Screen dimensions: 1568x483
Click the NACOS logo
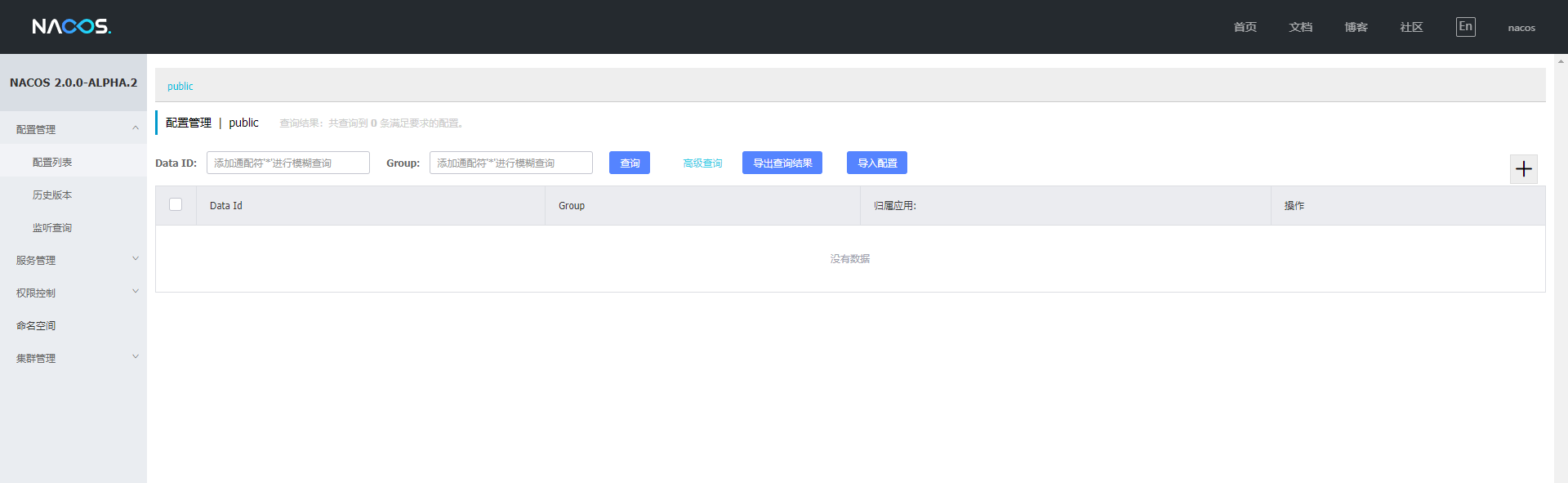[x=72, y=27]
